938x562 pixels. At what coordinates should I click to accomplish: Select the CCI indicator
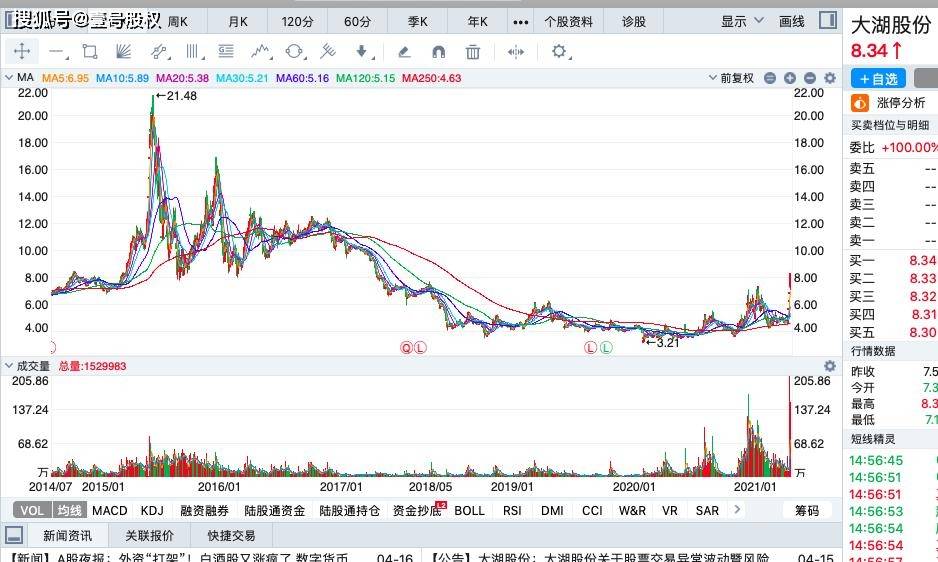[x=592, y=511]
